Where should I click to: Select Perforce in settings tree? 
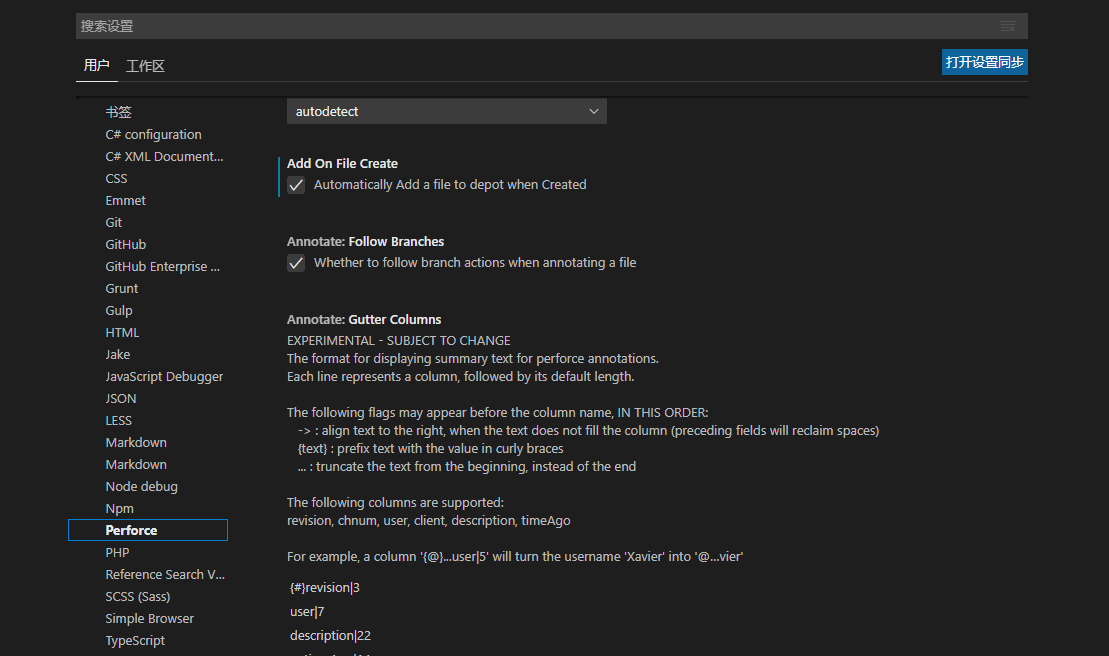pos(148,530)
